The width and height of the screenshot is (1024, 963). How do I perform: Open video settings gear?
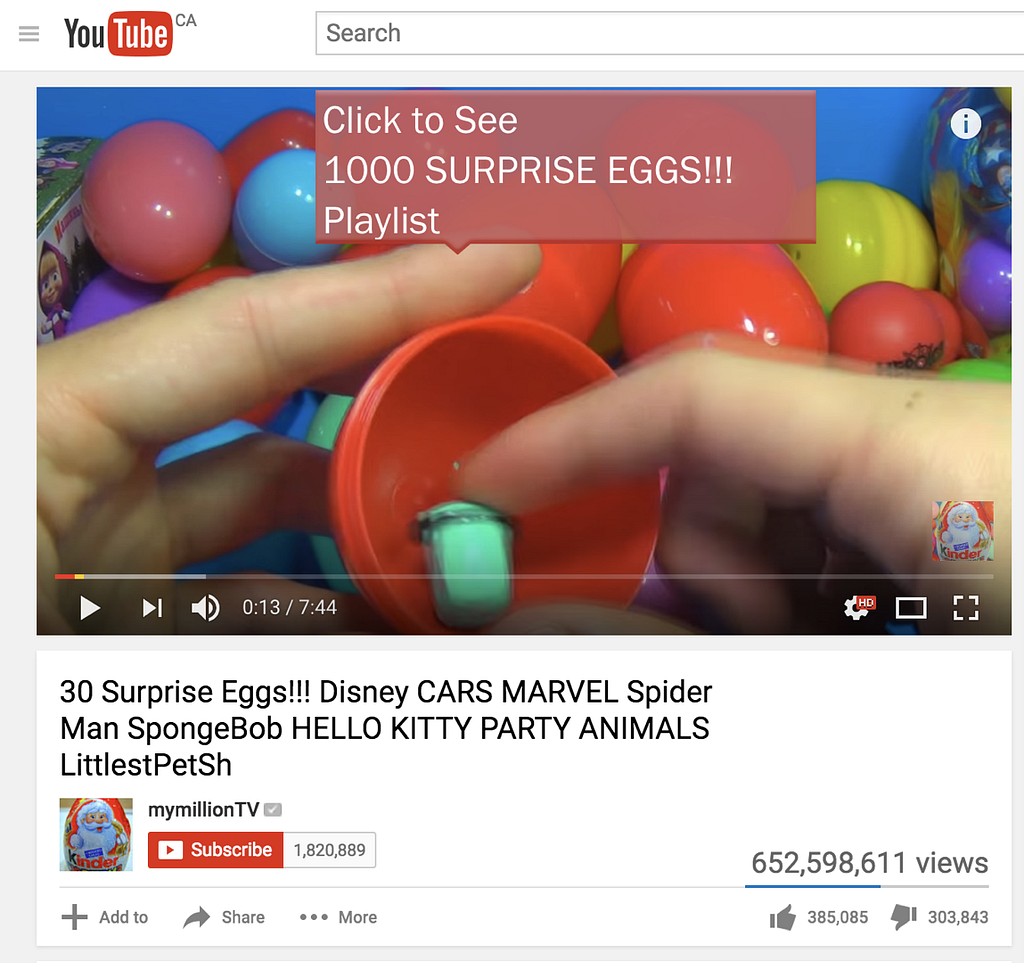[x=859, y=608]
